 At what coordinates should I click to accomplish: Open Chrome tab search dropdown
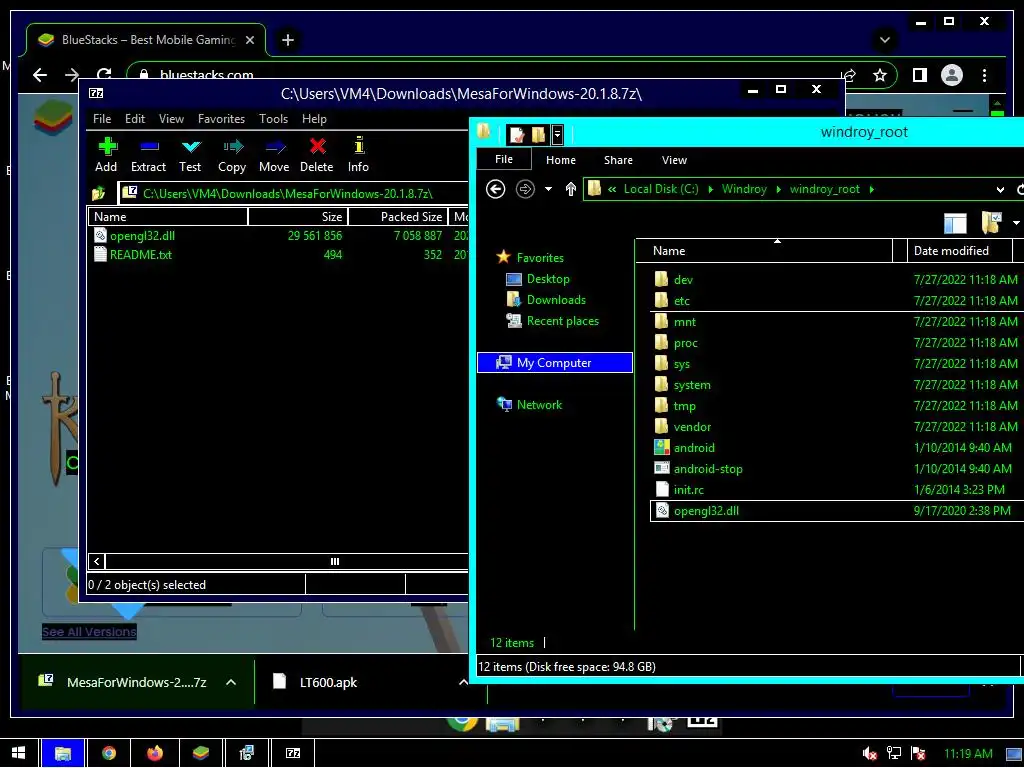coord(885,40)
